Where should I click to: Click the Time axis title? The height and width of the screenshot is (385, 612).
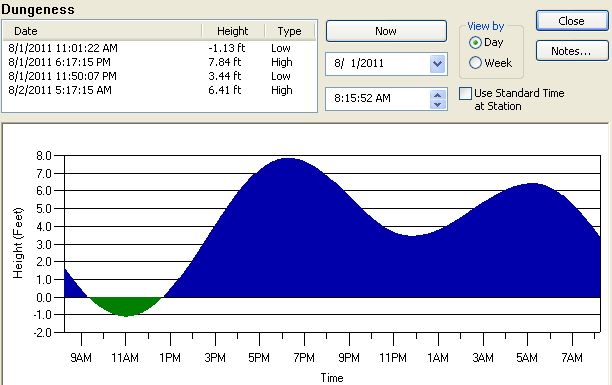(332, 378)
